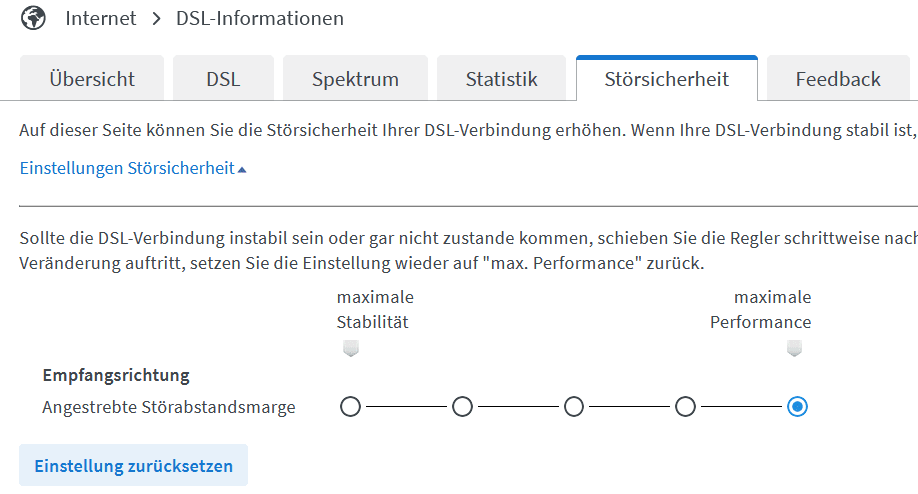Click the Internet breadcrumb link
918x494 pixels.
point(101,19)
